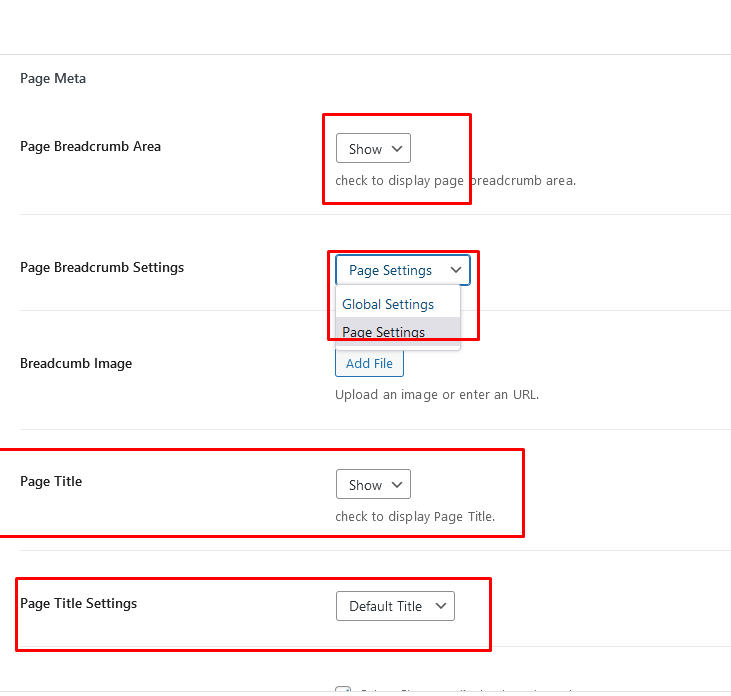
Task: Click 'check to display Page Title' help text
Action: 415,517
